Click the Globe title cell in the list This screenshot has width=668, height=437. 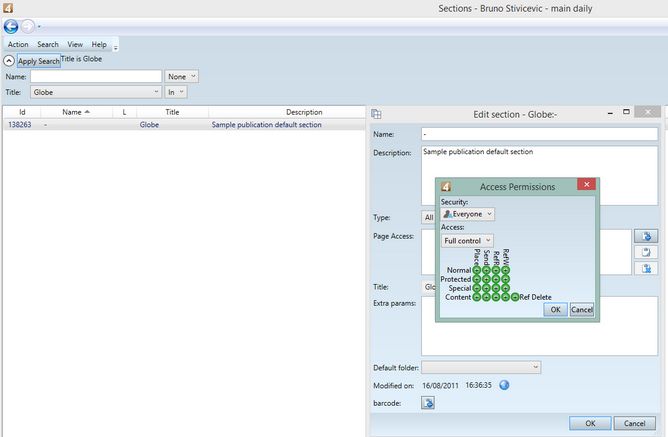tap(149, 125)
